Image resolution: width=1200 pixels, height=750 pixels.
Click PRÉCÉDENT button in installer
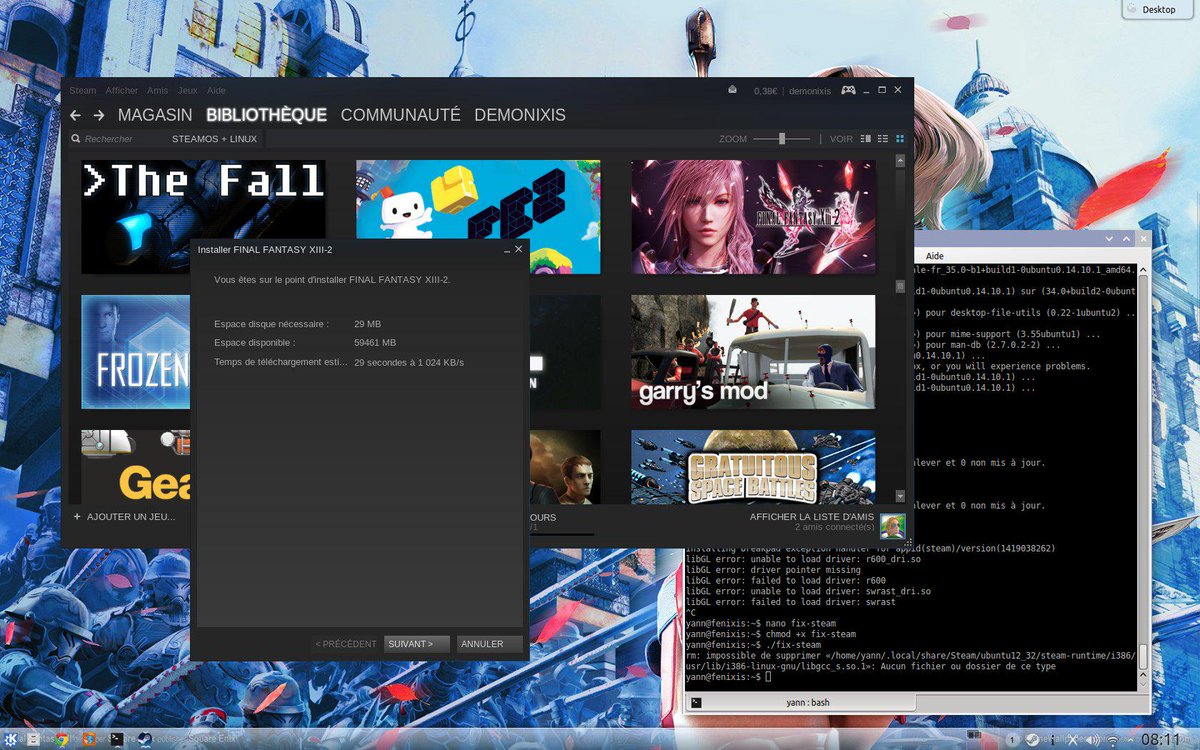coord(345,644)
